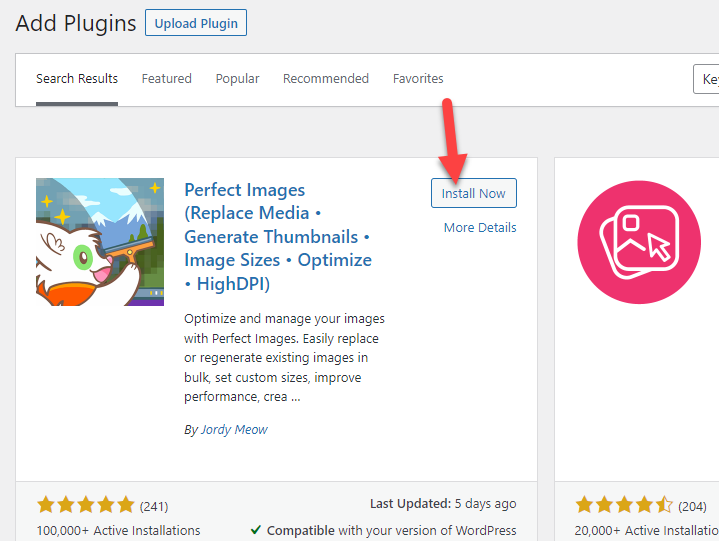Click the five-star rating of Perfect Images
719x541 pixels.
tap(86, 505)
